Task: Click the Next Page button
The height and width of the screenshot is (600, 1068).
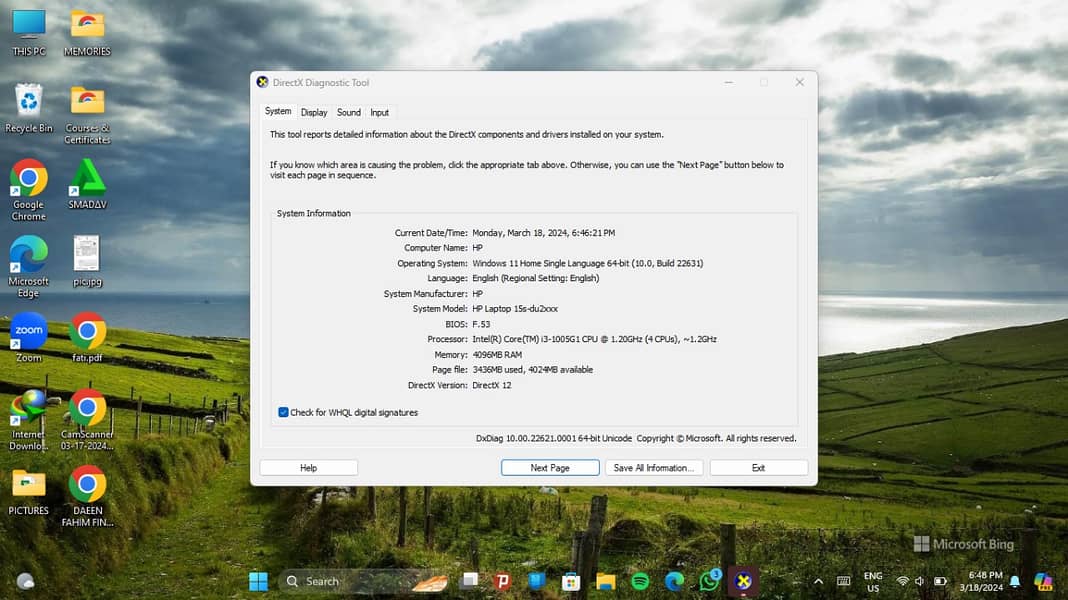Action: [x=550, y=468]
